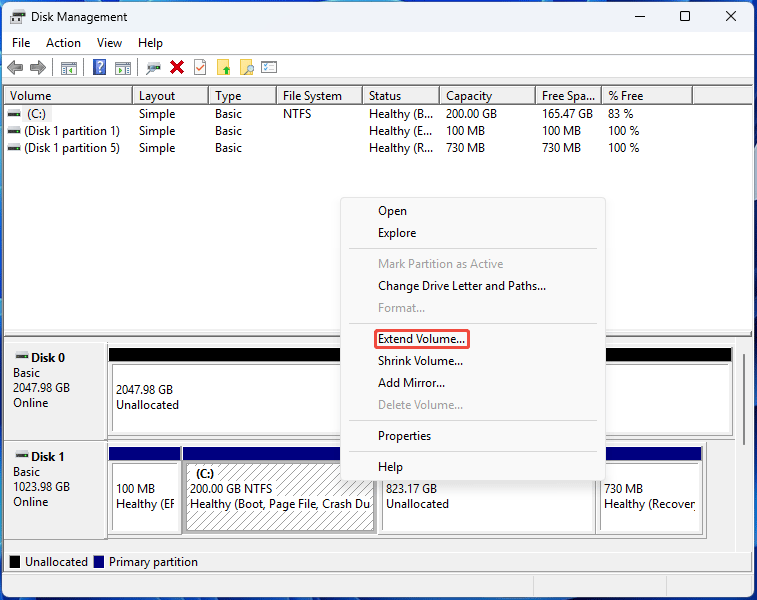Image resolution: width=757 pixels, height=600 pixels.
Task: Click the Disk 0 label panel
Action: click(x=55, y=390)
